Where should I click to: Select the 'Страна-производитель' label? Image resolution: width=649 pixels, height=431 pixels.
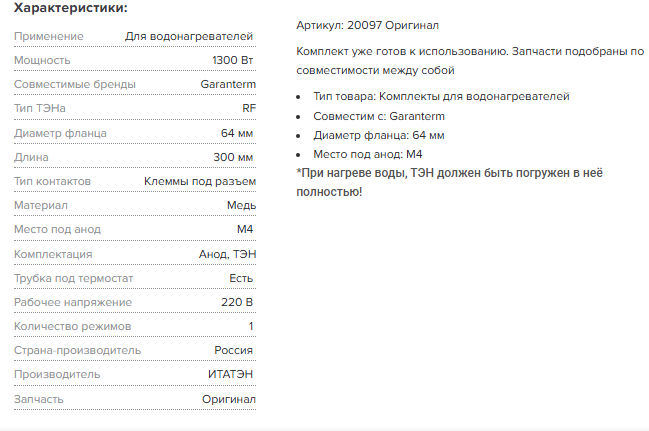click(78, 350)
